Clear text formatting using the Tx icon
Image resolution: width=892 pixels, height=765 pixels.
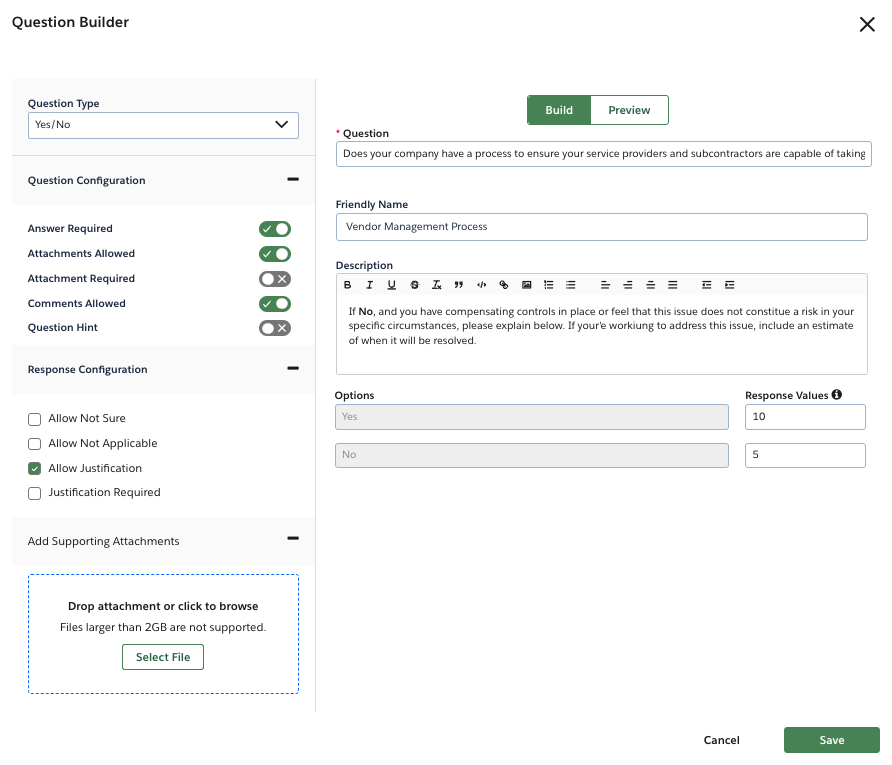[x=436, y=285]
